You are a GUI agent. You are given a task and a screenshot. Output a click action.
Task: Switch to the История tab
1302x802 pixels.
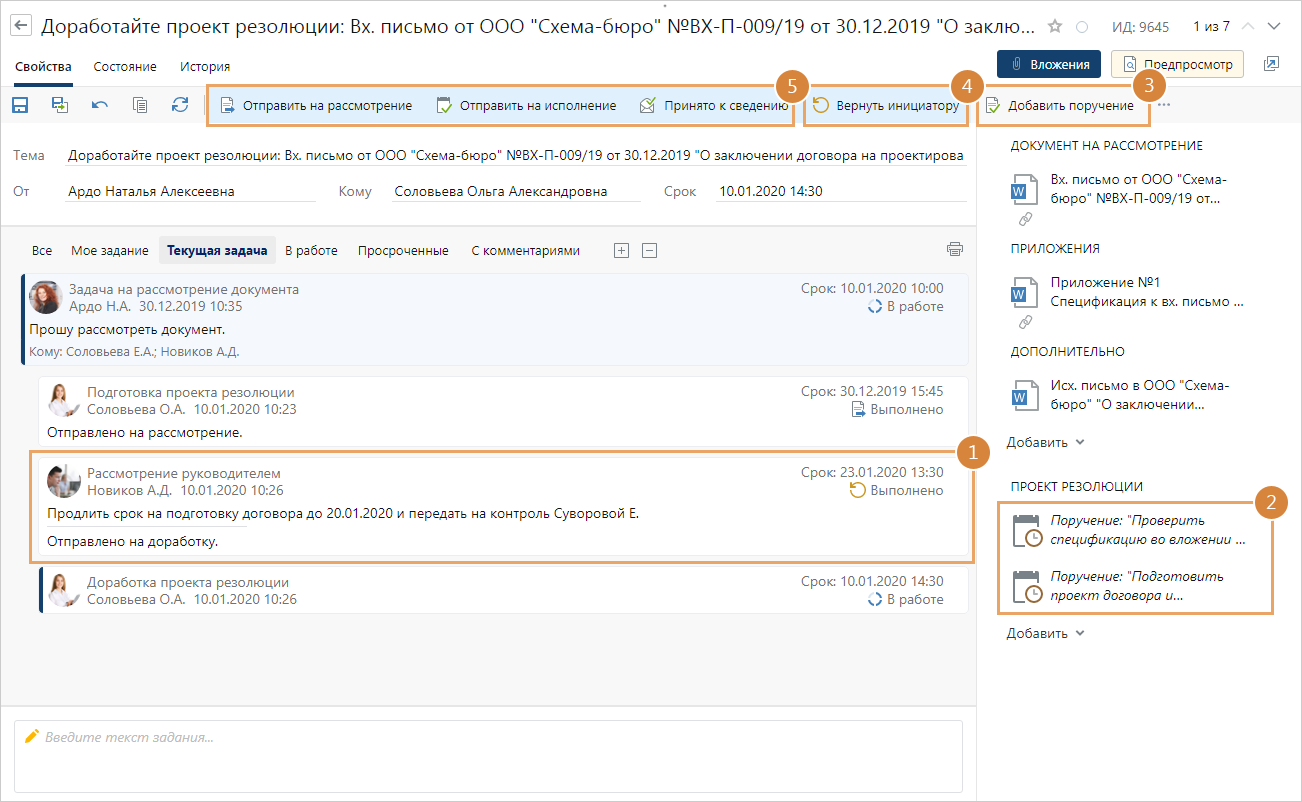tap(205, 67)
